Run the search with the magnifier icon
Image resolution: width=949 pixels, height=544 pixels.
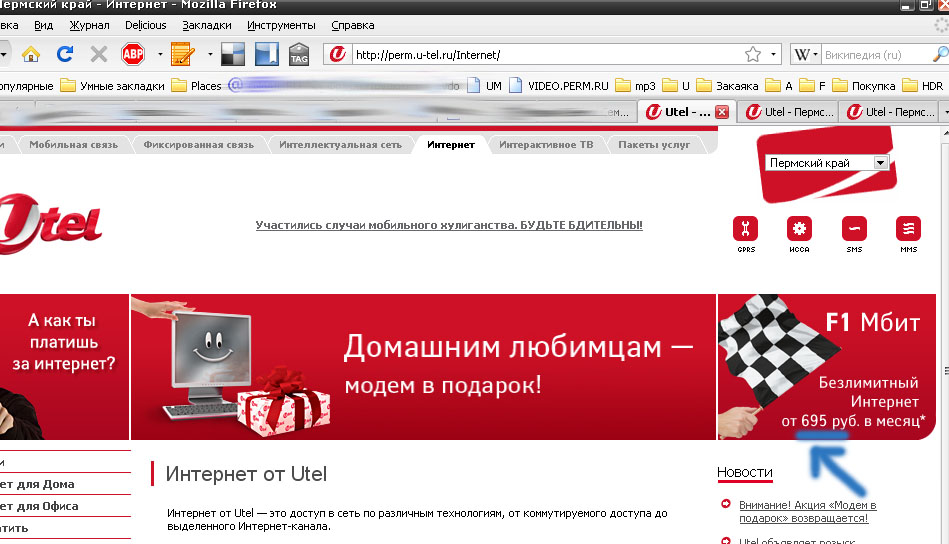click(941, 54)
